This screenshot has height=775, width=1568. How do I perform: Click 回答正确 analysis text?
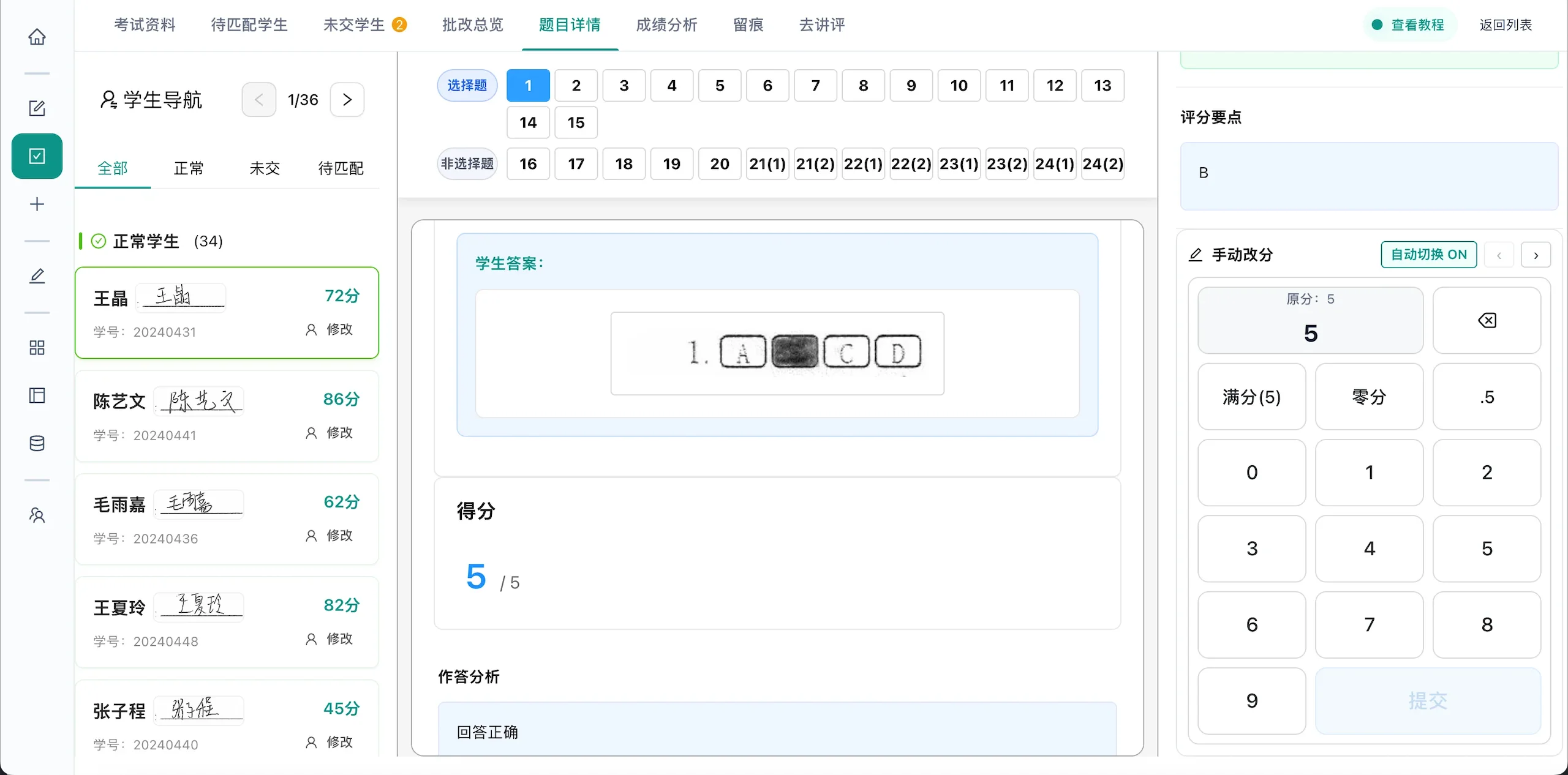(x=488, y=732)
